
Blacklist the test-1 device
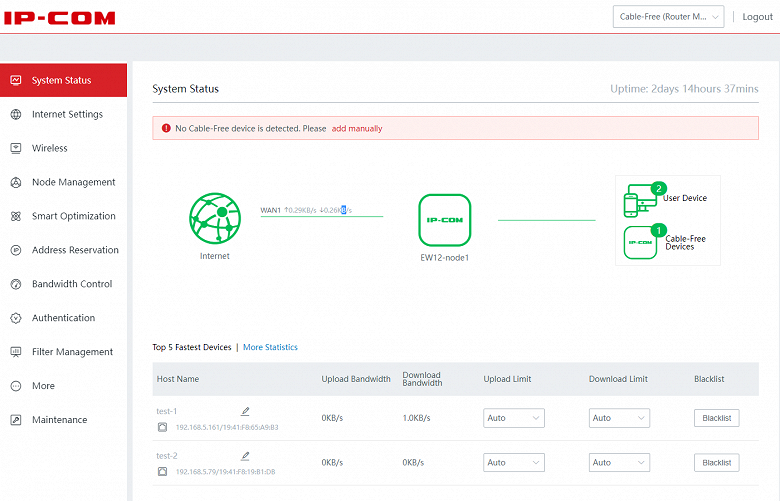tap(716, 418)
